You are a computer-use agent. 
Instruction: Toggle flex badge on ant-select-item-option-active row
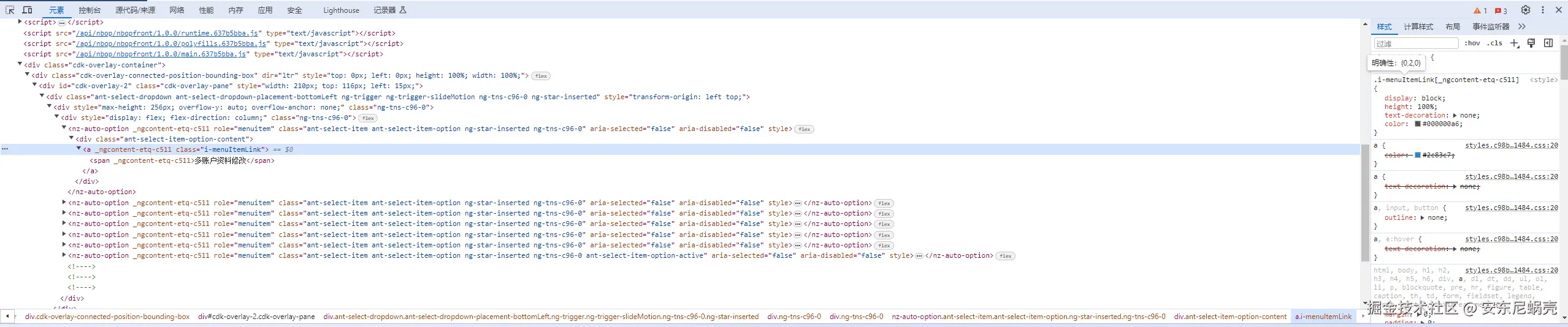pyautogui.click(x=1006, y=256)
